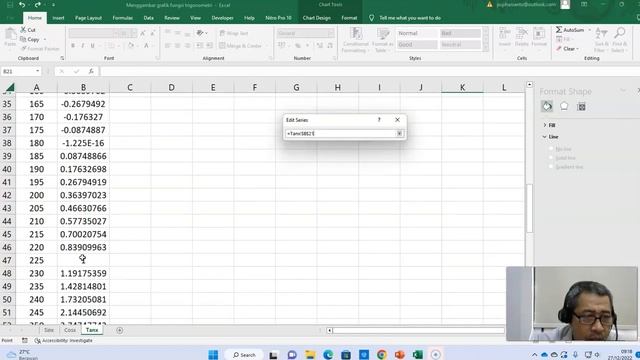Click the help question mark in Edit Series

(x=379, y=120)
